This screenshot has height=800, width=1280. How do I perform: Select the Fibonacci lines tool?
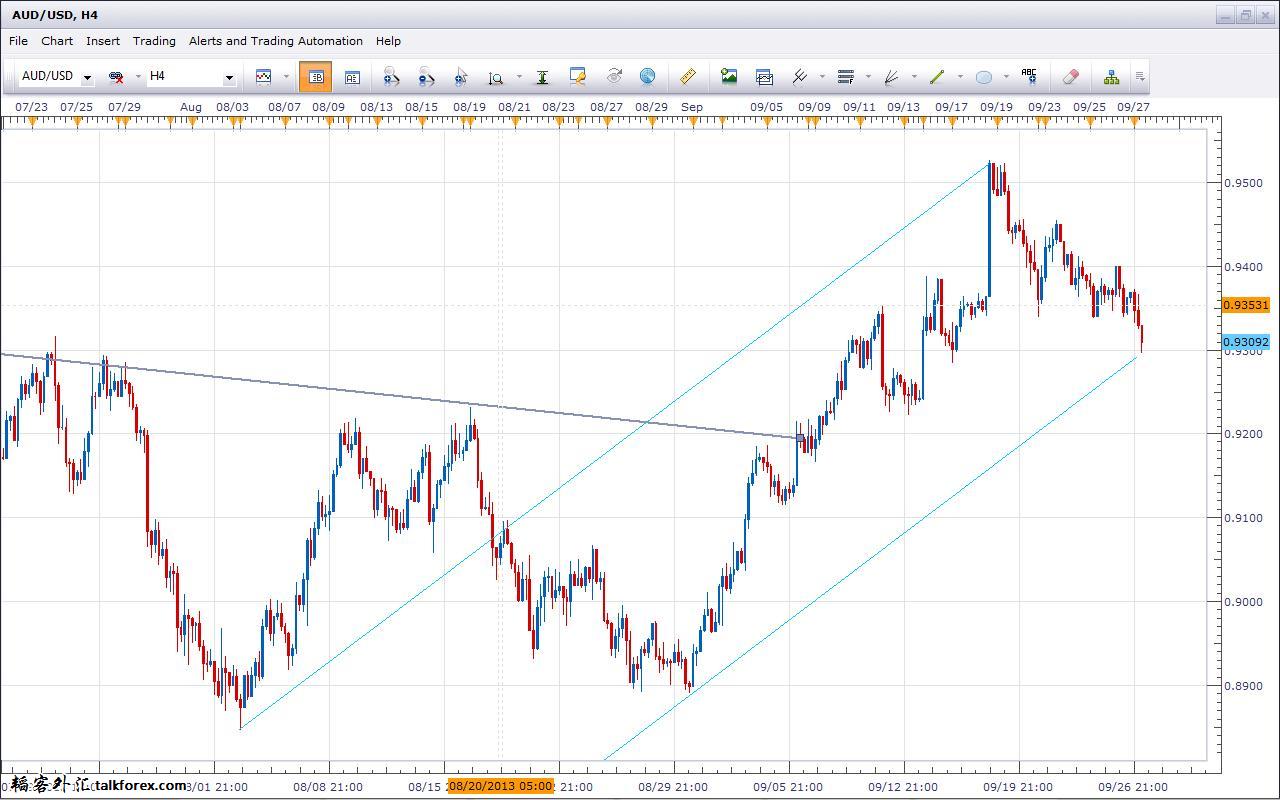click(846, 77)
